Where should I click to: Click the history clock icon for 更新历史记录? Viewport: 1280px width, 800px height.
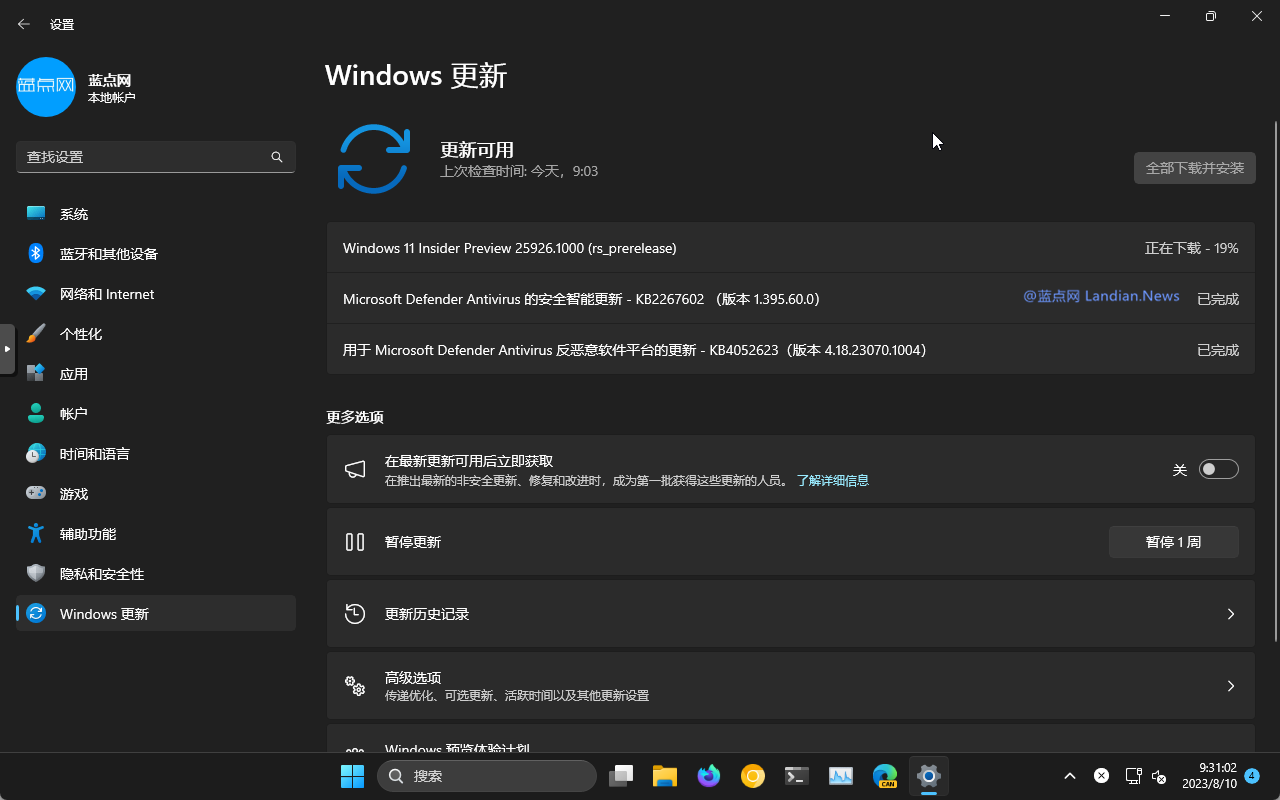355,614
